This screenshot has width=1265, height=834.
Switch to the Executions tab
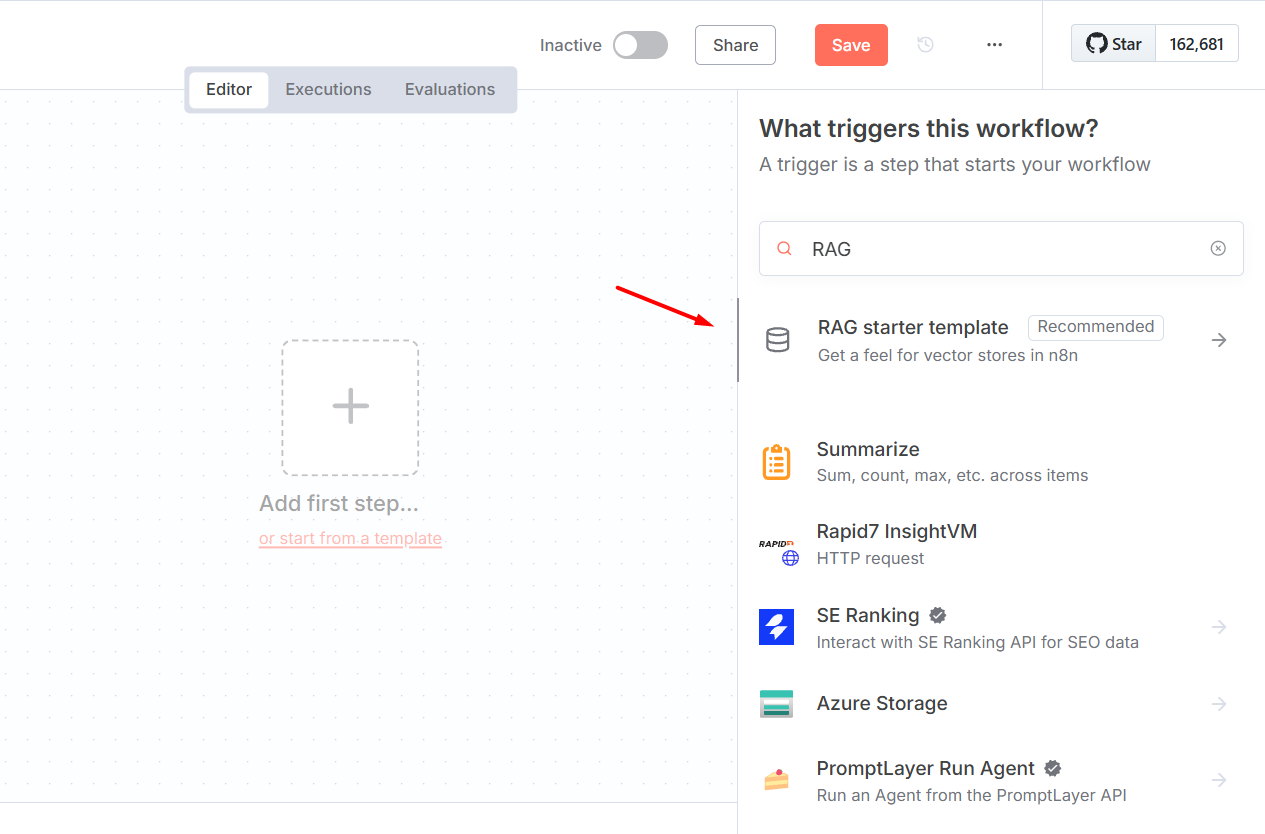tap(328, 89)
